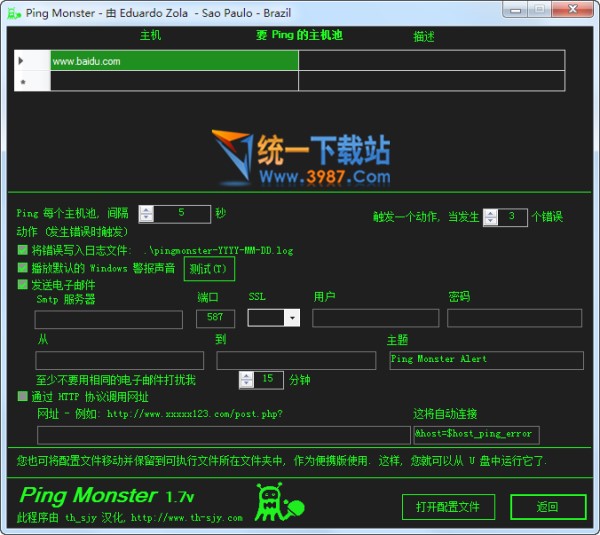The width and height of the screenshot is (600, 535).
Task: Click the HTTP URL input field
Action: pos(224,435)
